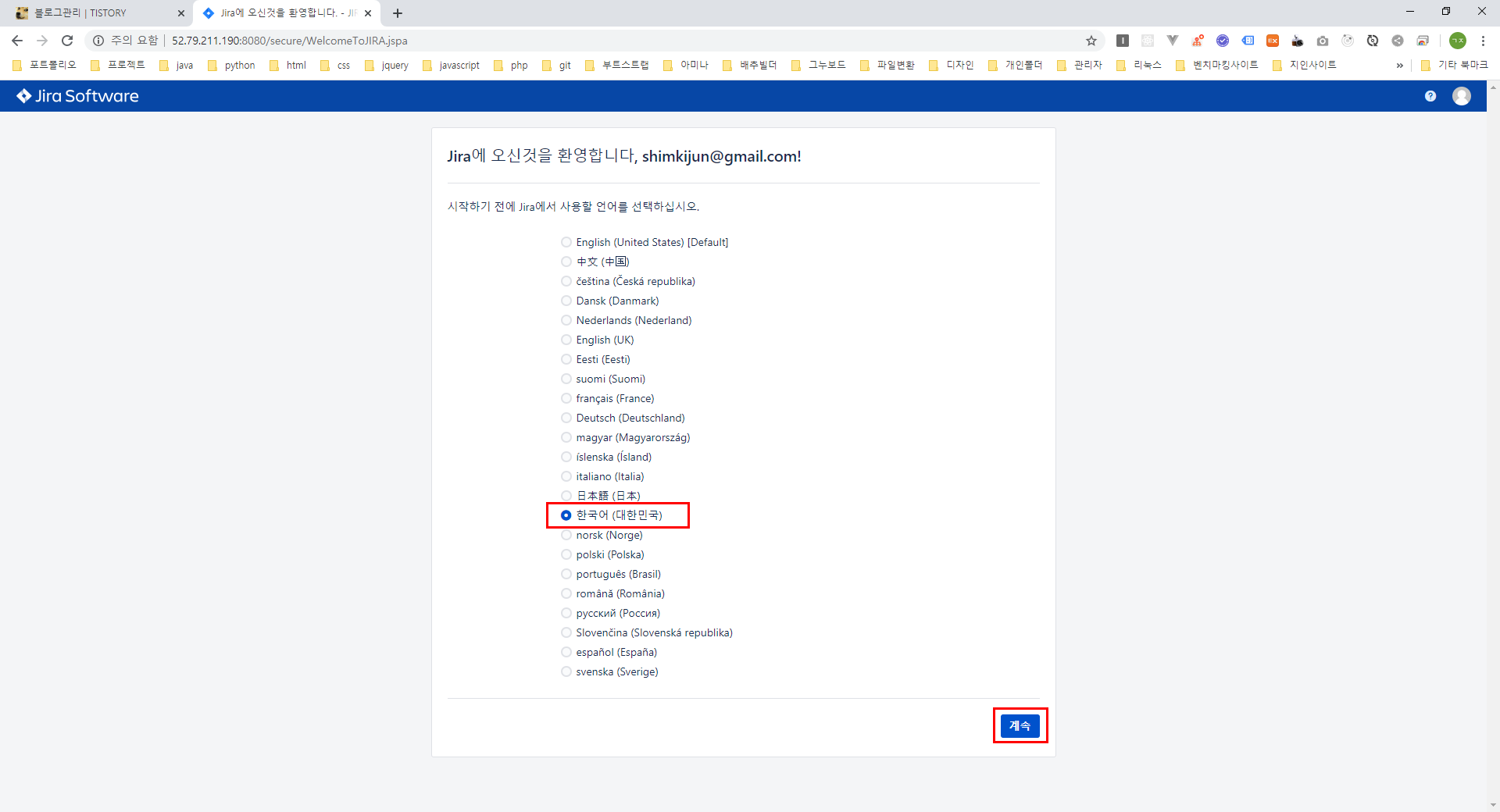Open the css bookmark folder
Screen dimensions: 1500x812
(336, 66)
